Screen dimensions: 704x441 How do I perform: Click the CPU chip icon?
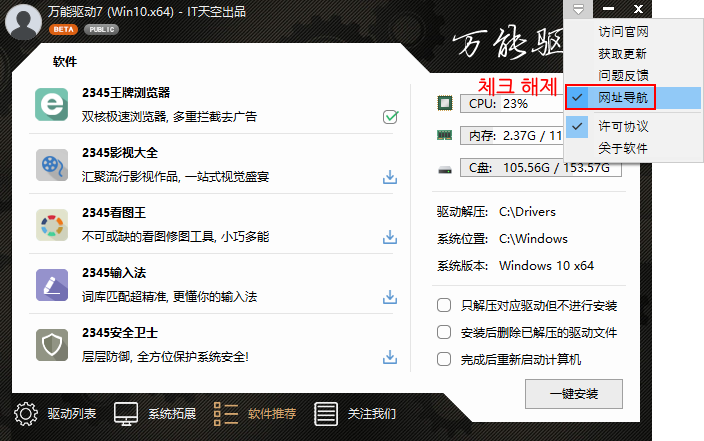tap(445, 103)
